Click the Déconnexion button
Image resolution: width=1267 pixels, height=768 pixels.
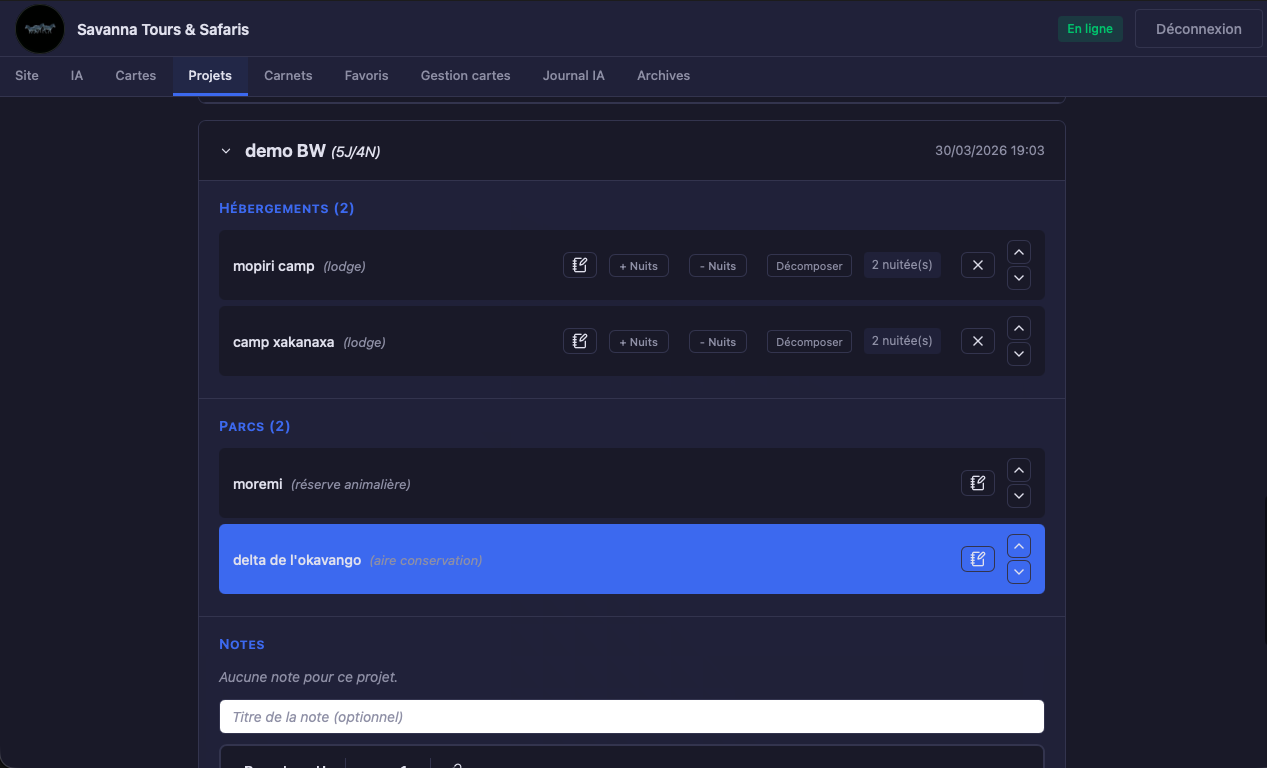tap(1199, 29)
